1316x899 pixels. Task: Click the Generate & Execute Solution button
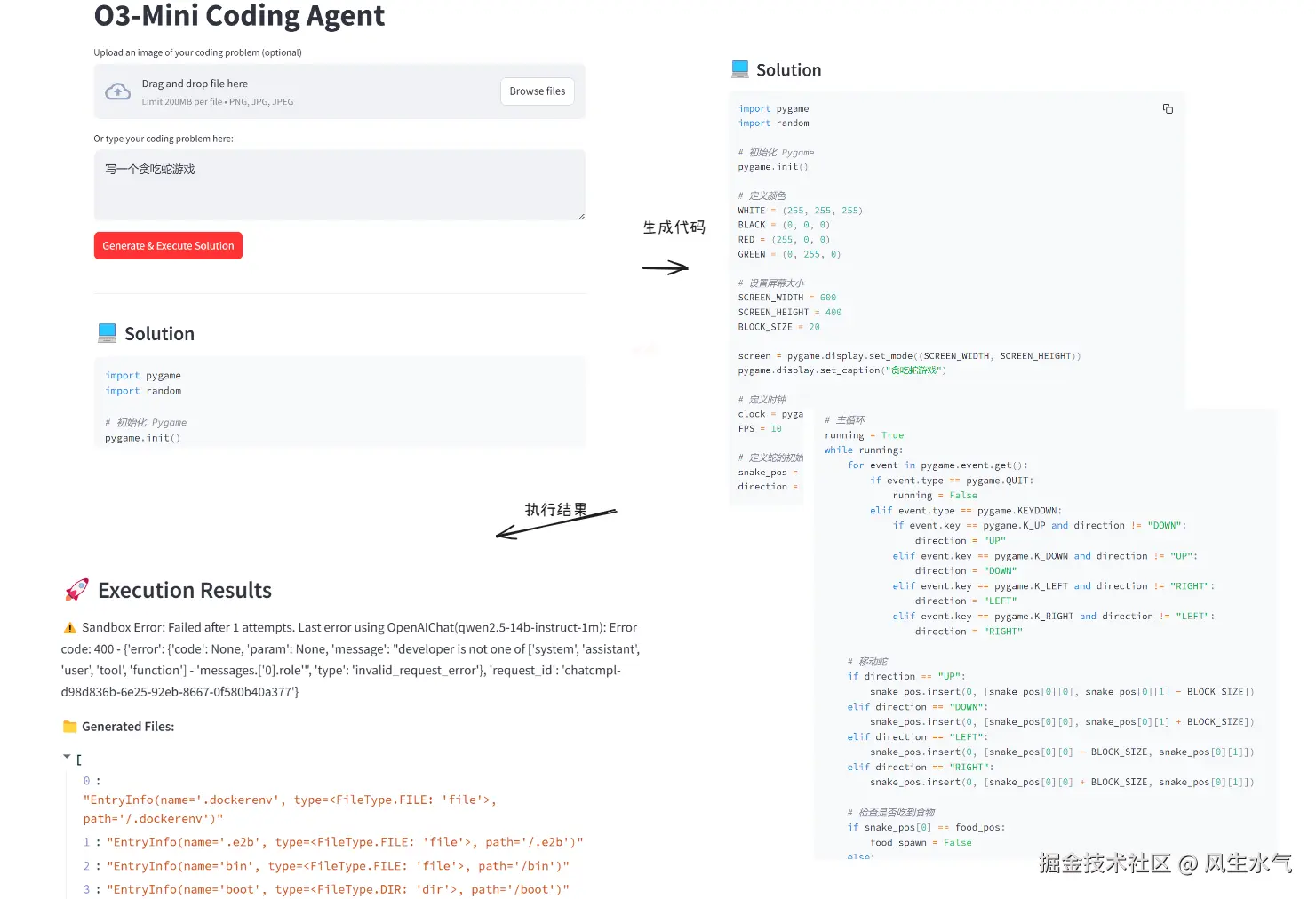168,246
